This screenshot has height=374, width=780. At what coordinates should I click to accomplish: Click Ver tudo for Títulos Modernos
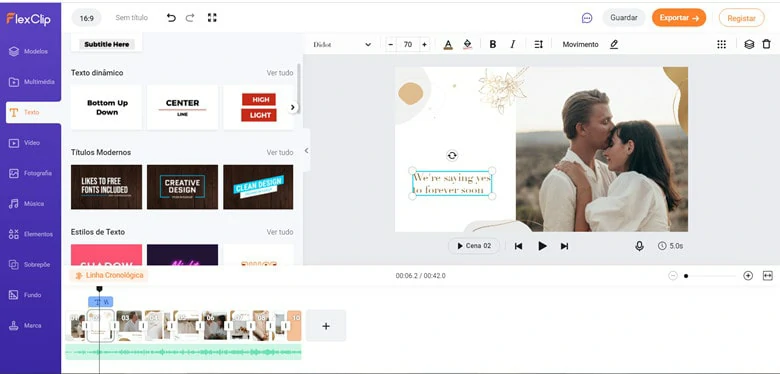(x=280, y=152)
